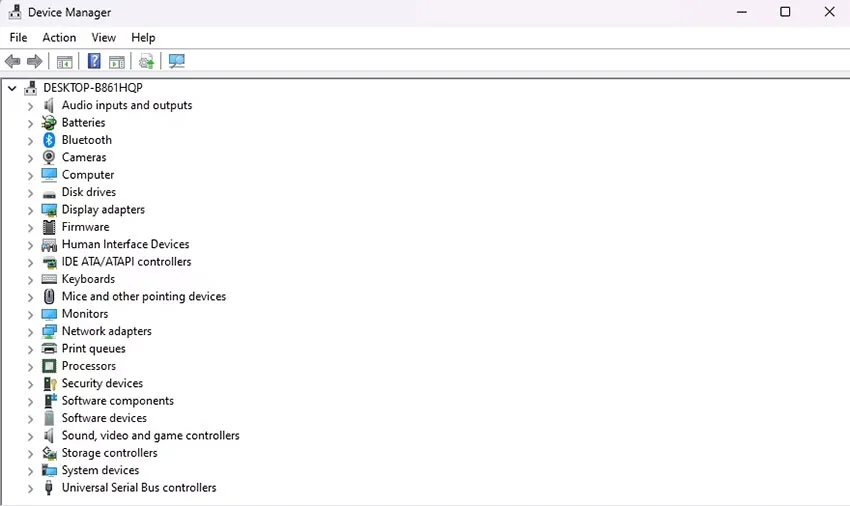Click the Mice and pointing devices mouse icon

coord(49,297)
